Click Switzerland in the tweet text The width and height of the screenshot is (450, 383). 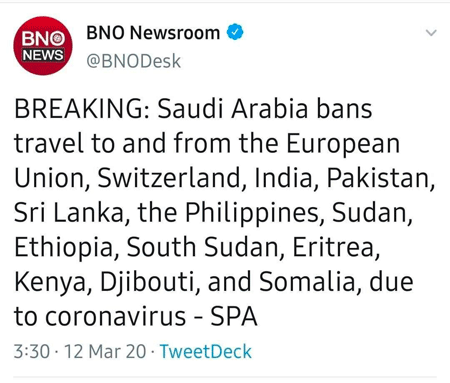click(169, 178)
